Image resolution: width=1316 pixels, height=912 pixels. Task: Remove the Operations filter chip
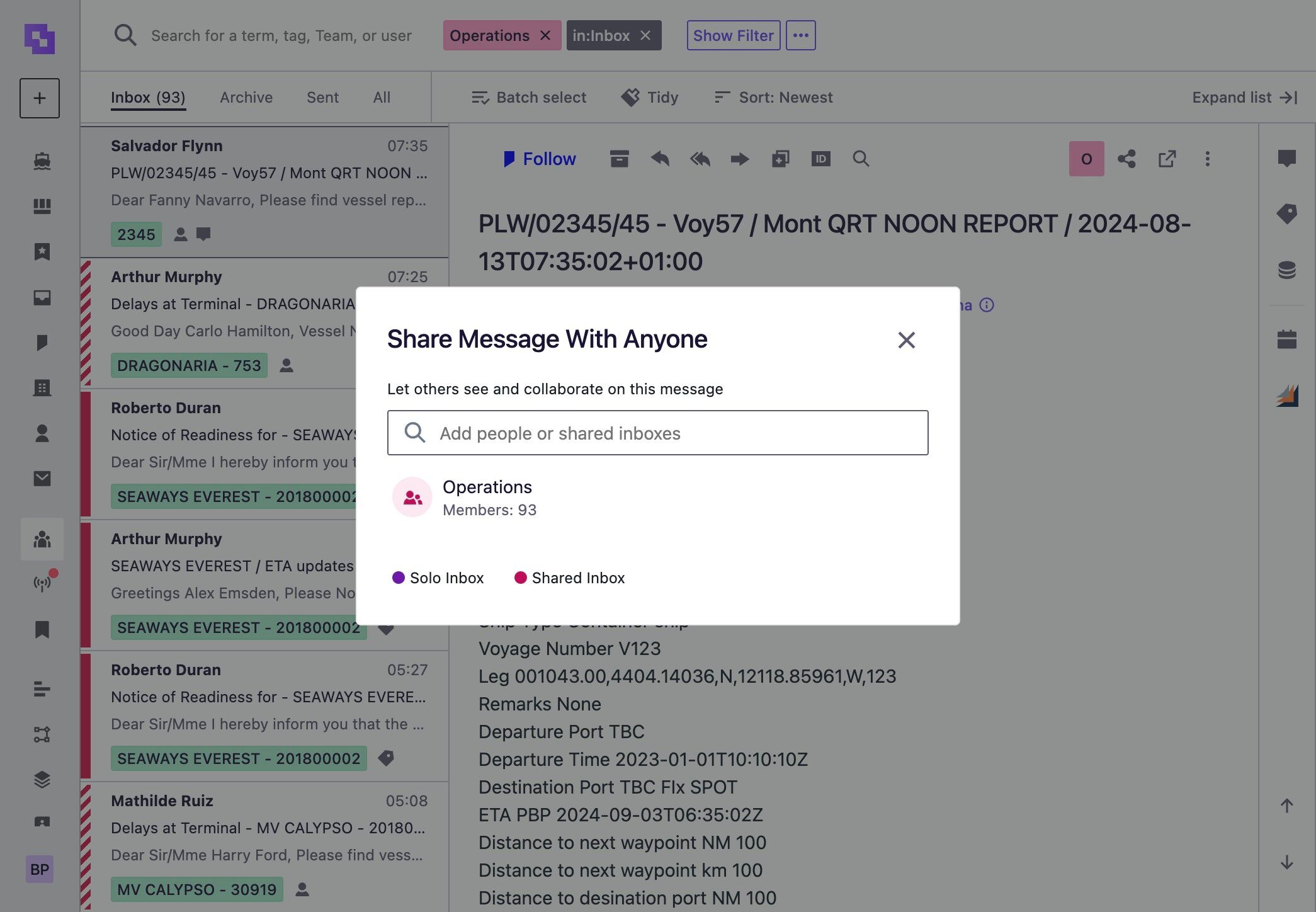click(x=545, y=35)
